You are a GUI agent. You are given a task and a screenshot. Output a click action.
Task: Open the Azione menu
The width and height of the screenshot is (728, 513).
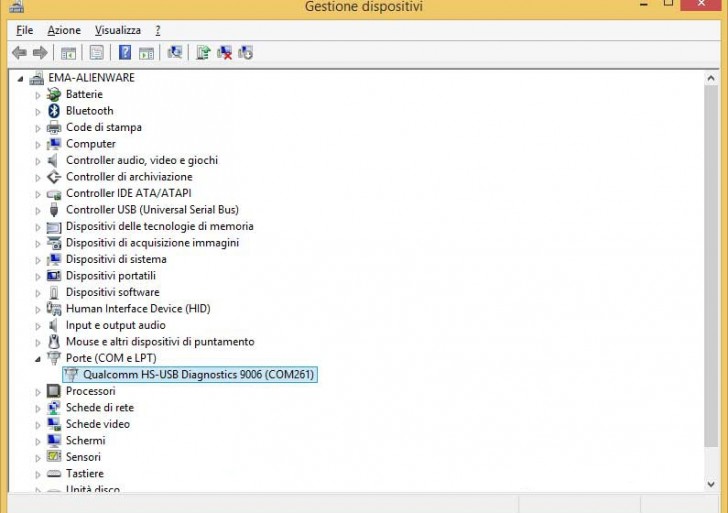pos(64,30)
